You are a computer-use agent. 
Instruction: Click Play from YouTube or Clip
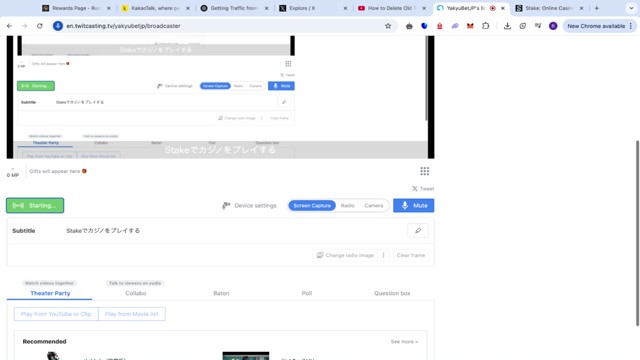(56, 314)
